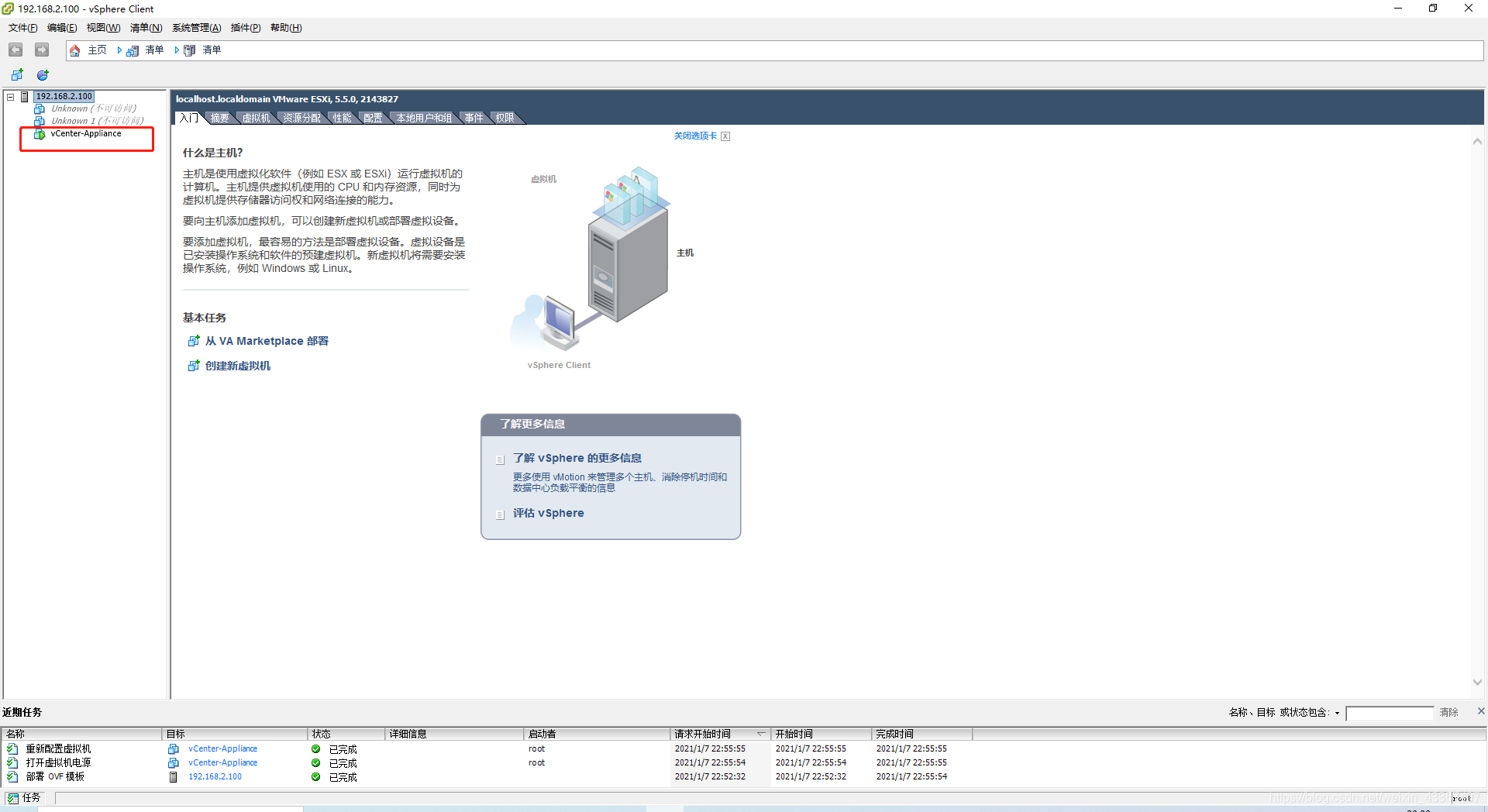
Task: Click the powered-on VM icon for vCenter-Appliance
Action: pyautogui.click(x=40, y=134)
